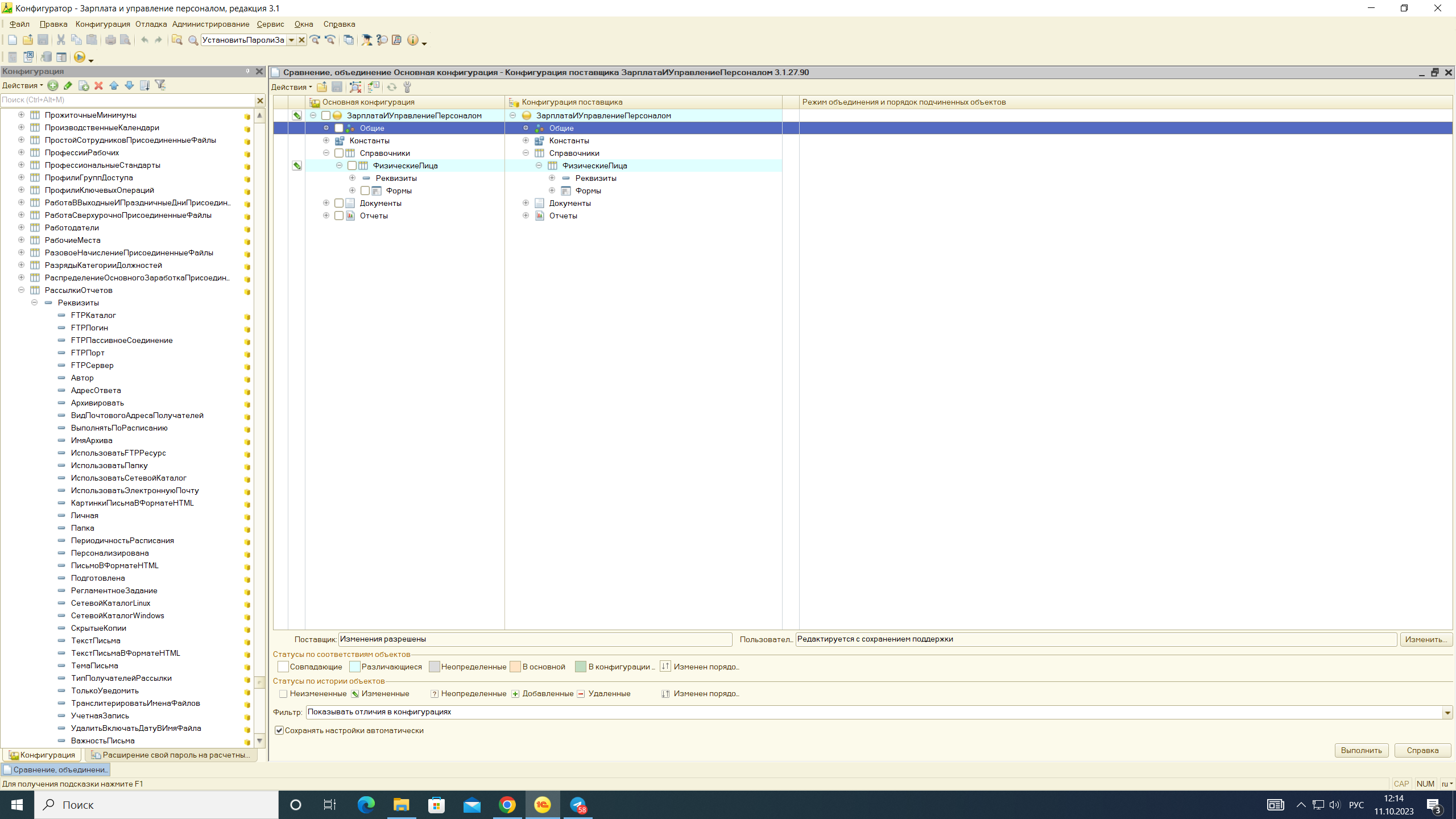Add a new object with green plus icon
This screenshot has height=819, width=1456.
click(53, 85)
